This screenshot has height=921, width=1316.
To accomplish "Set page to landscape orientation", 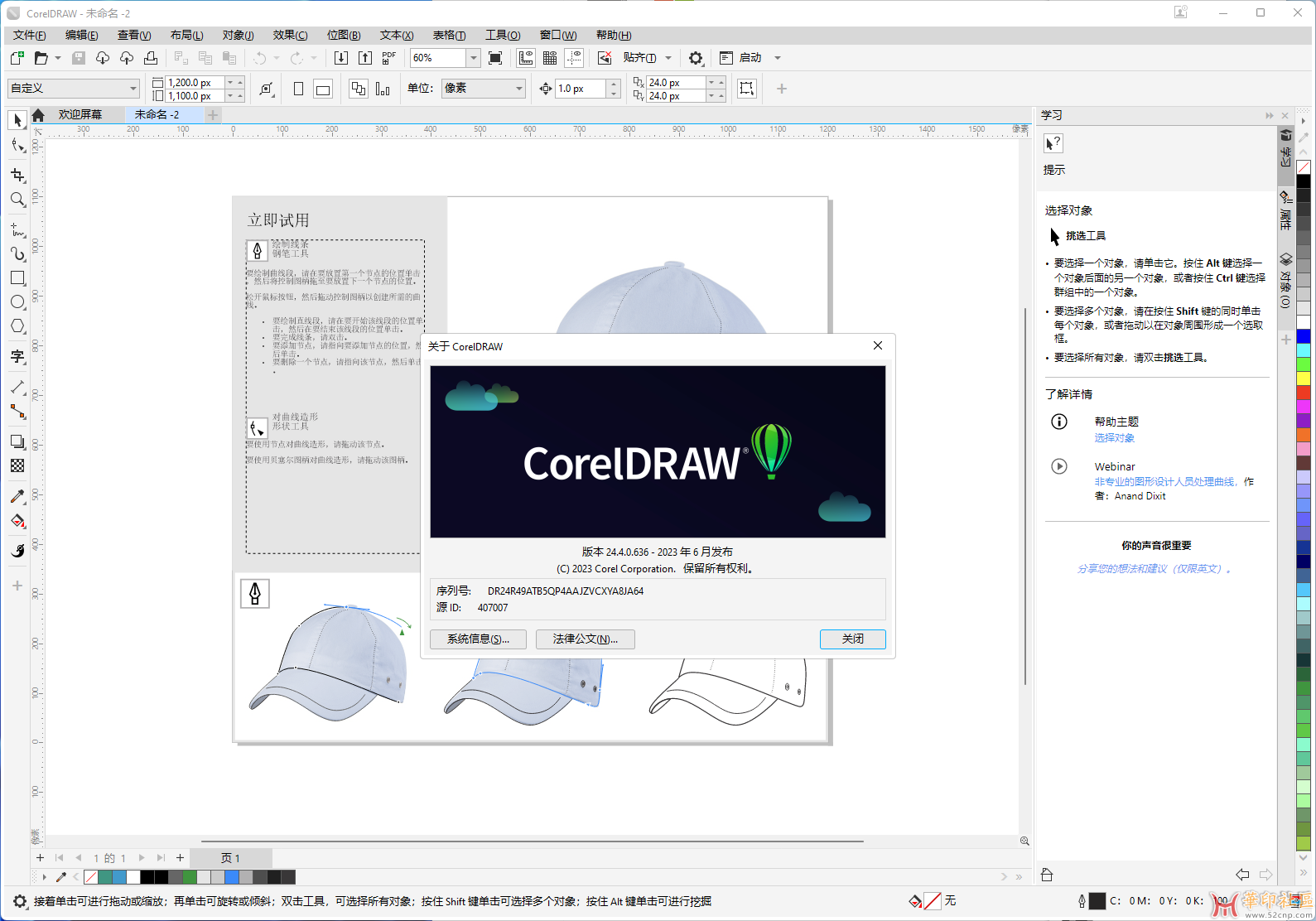I will click(x=323, y=89).
